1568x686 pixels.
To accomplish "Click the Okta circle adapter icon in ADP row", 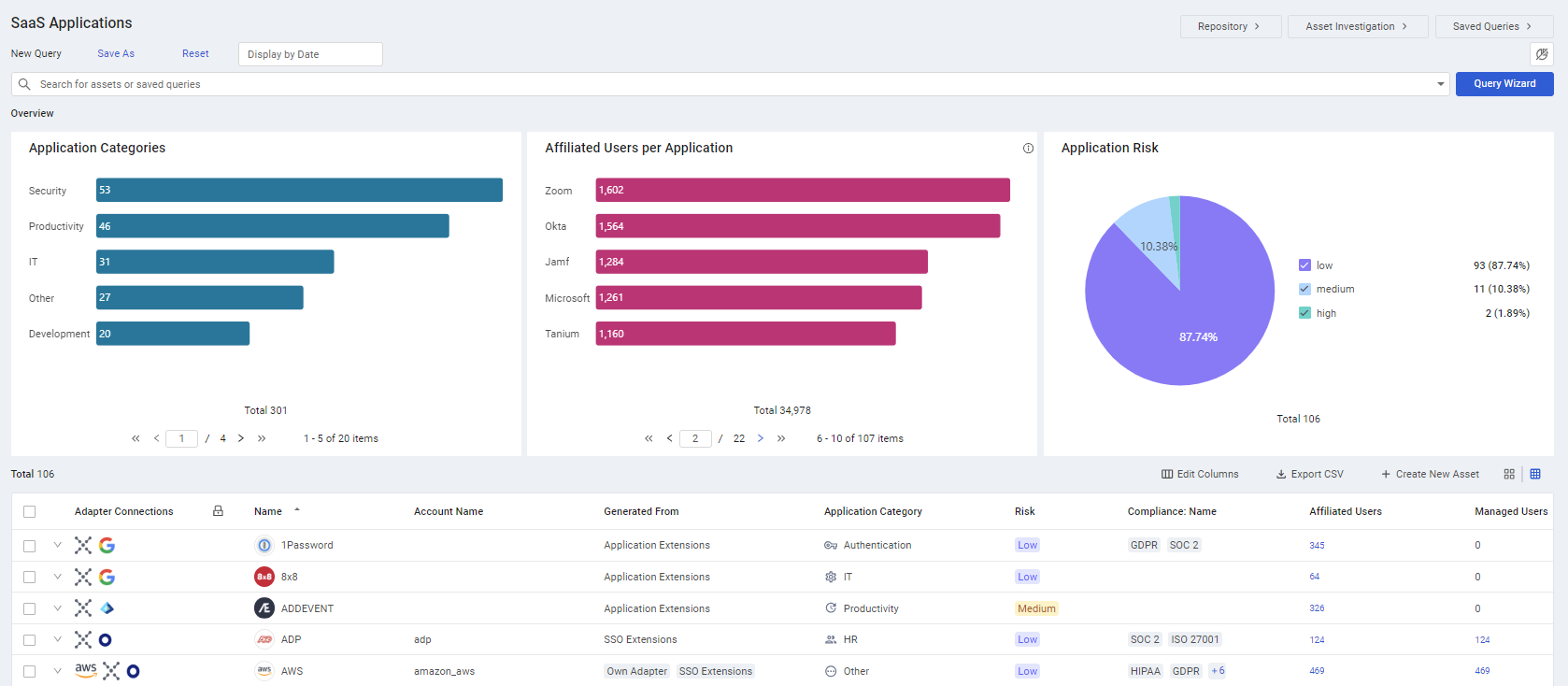I will point(106,639).
